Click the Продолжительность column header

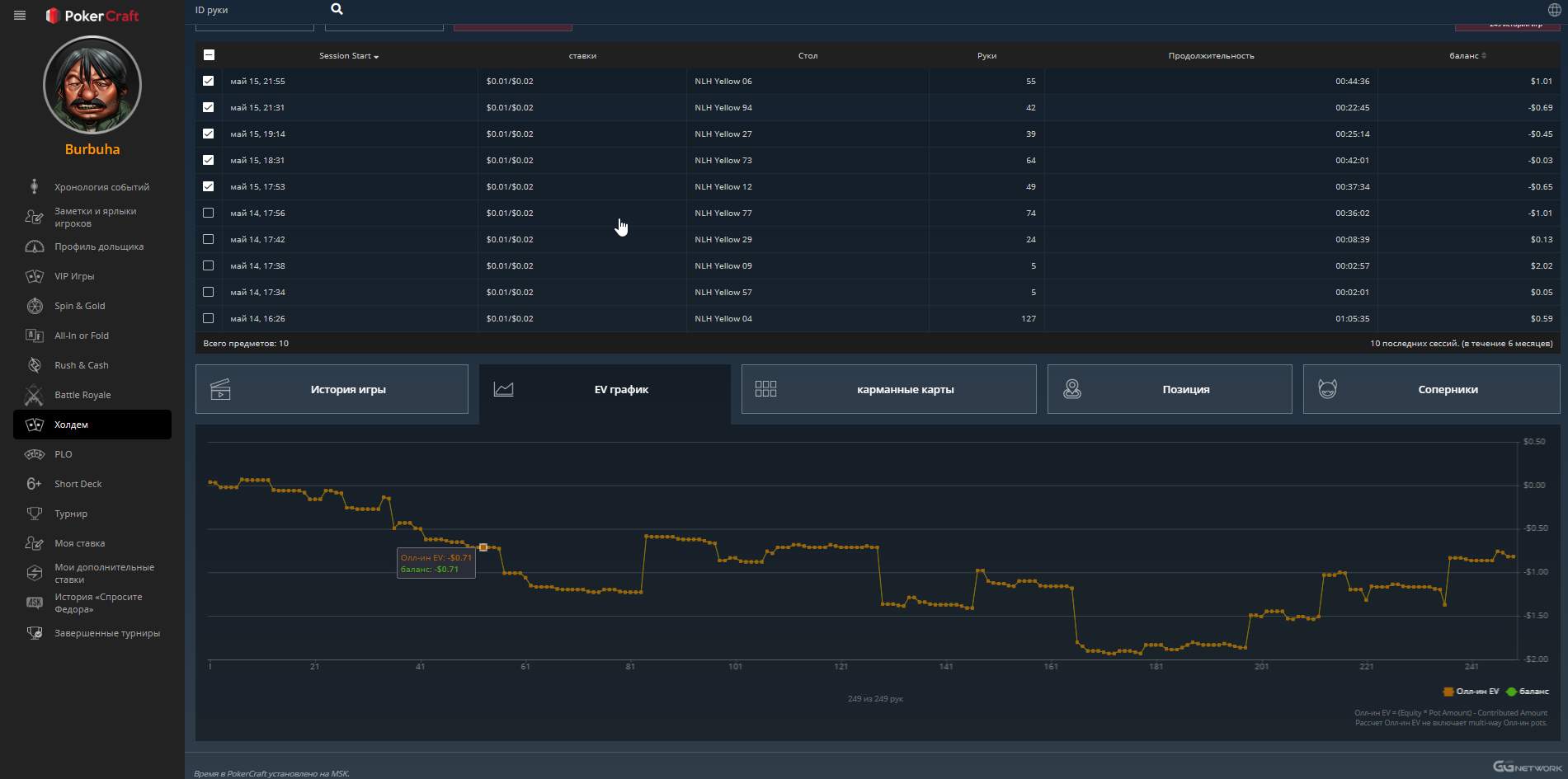[x=1211, y=56]
